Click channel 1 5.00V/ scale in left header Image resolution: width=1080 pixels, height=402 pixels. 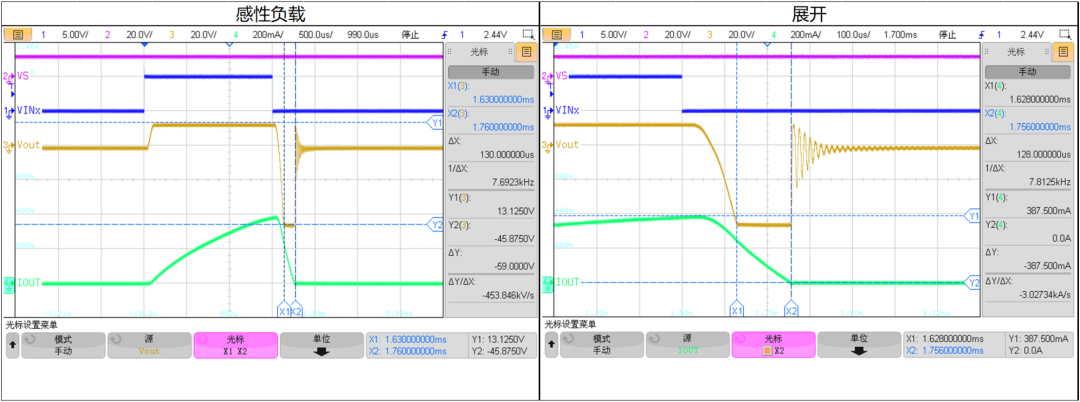[x=73, y=34]
